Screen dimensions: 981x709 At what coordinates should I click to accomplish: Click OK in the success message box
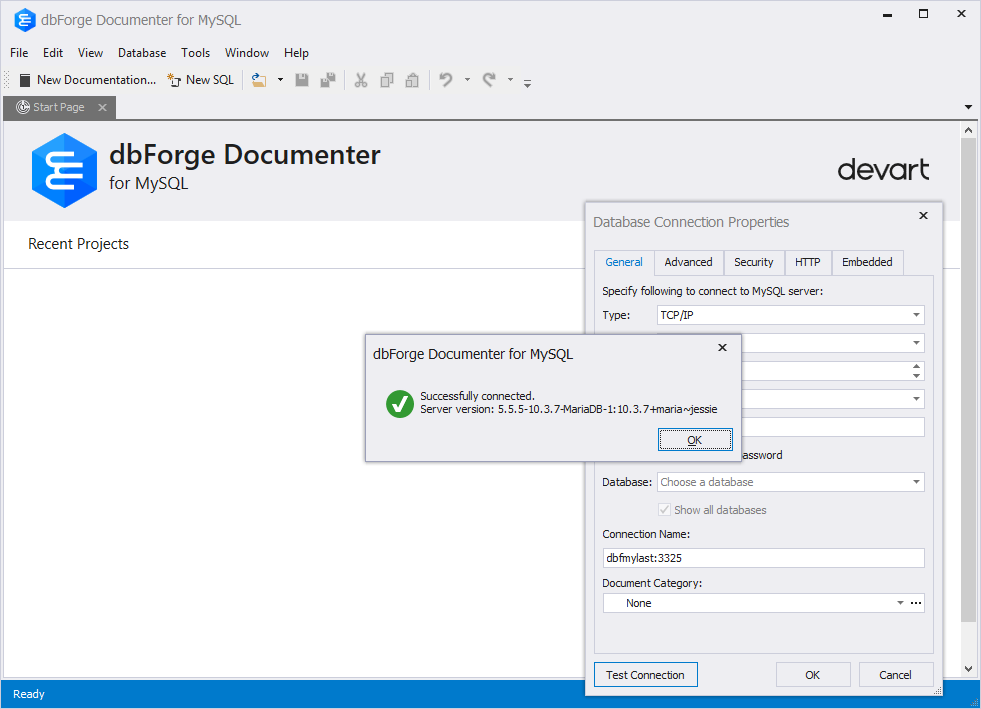pyautogui.click(x=695, y=440)
